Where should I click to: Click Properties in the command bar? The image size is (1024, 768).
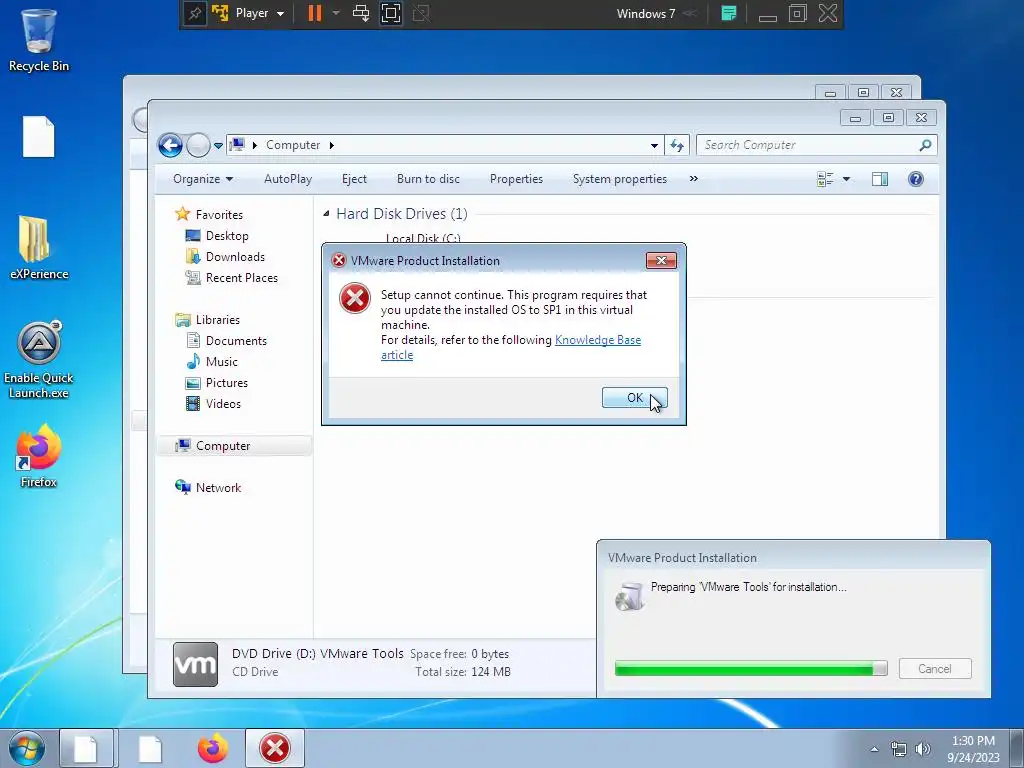(x=516, y=179)
